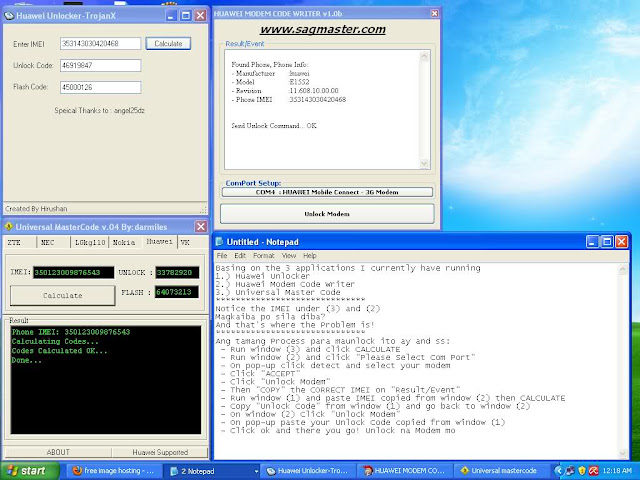The width and height of the screenshot is (640, 480).
Task: Click the yellow security shield tray icon
Action: click(582, 471)
